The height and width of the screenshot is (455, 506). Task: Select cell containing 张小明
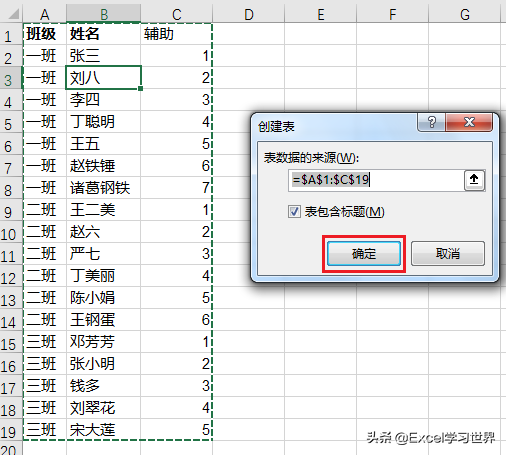104,364
